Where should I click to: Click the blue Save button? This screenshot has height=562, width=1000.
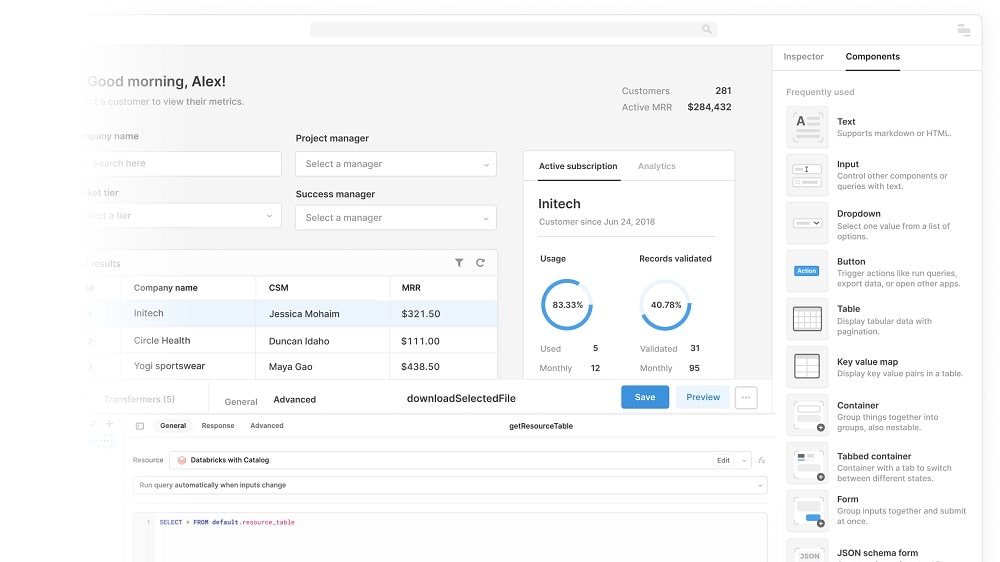click(x=645, y=397)
